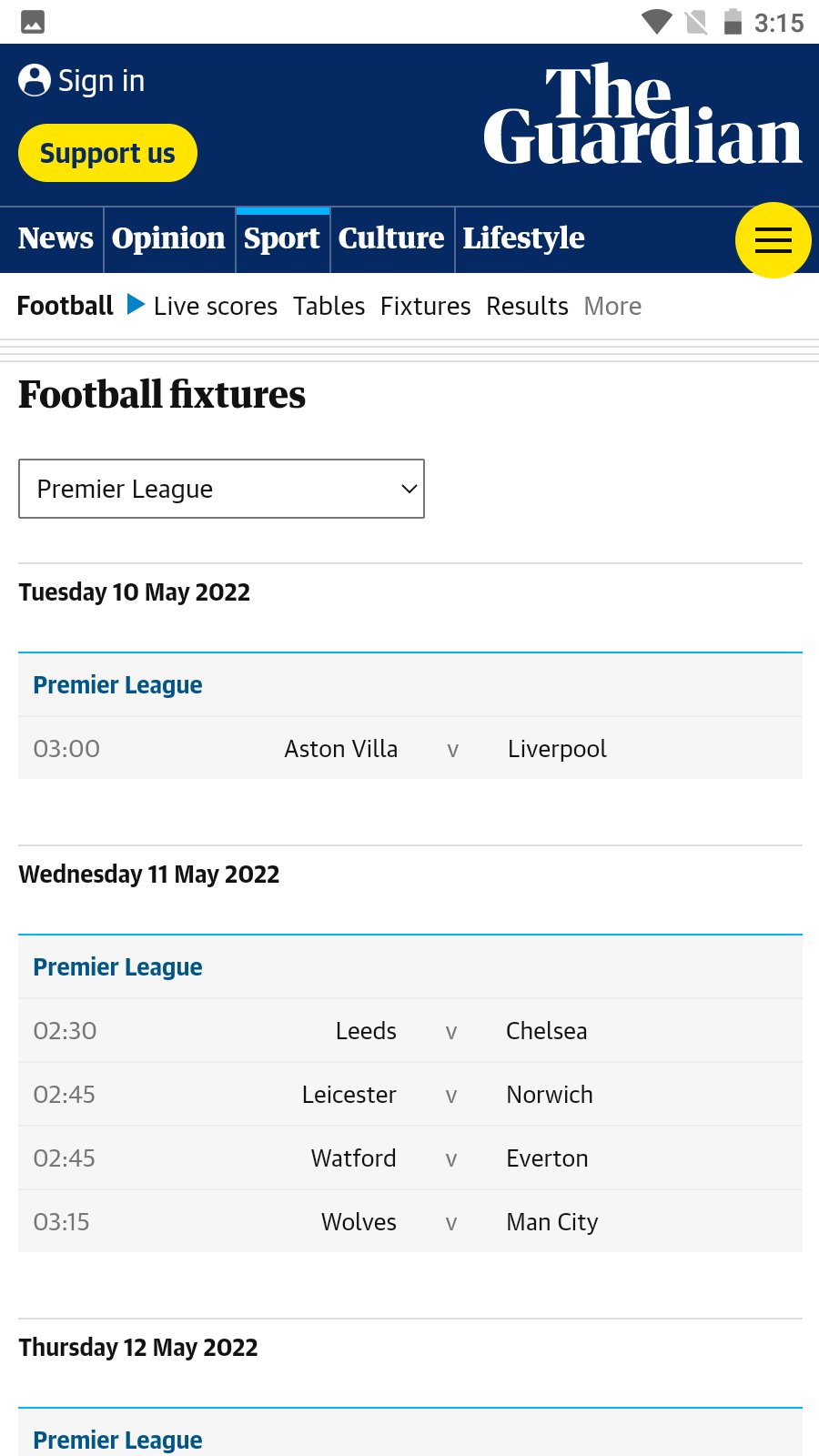Image resolution: width=819 pixels, height=1456 pixels.
Task: Click the Premier League header under Wednesday
Action: [117, 966]
